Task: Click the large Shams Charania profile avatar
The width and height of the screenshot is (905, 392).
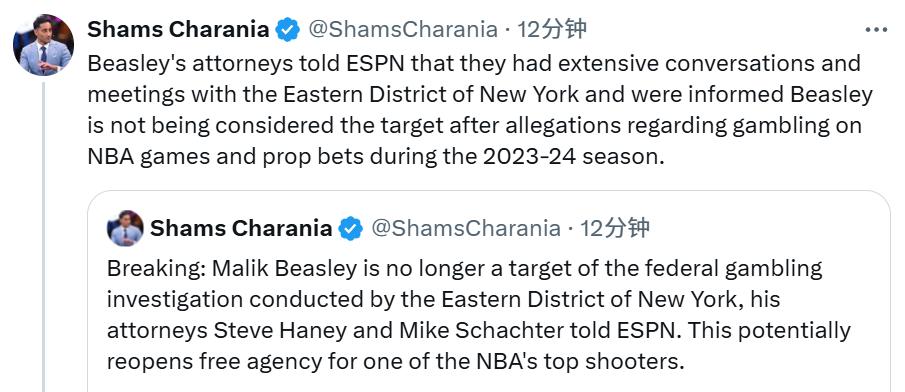Action: 43,45
